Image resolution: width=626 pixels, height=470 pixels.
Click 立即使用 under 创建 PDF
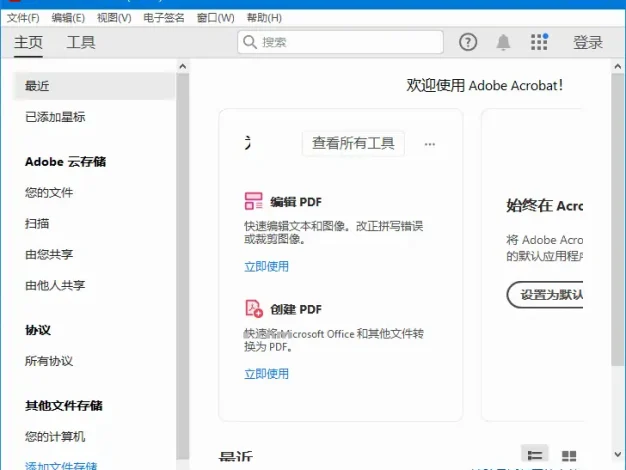tap(266, 374)
